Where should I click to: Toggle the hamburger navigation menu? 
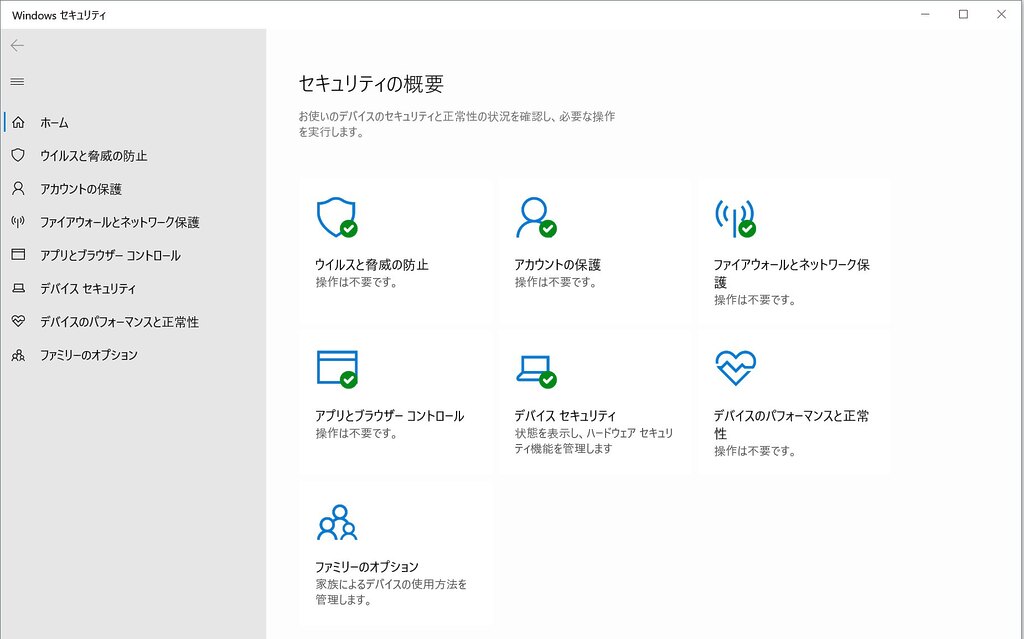tap(18, 82)
